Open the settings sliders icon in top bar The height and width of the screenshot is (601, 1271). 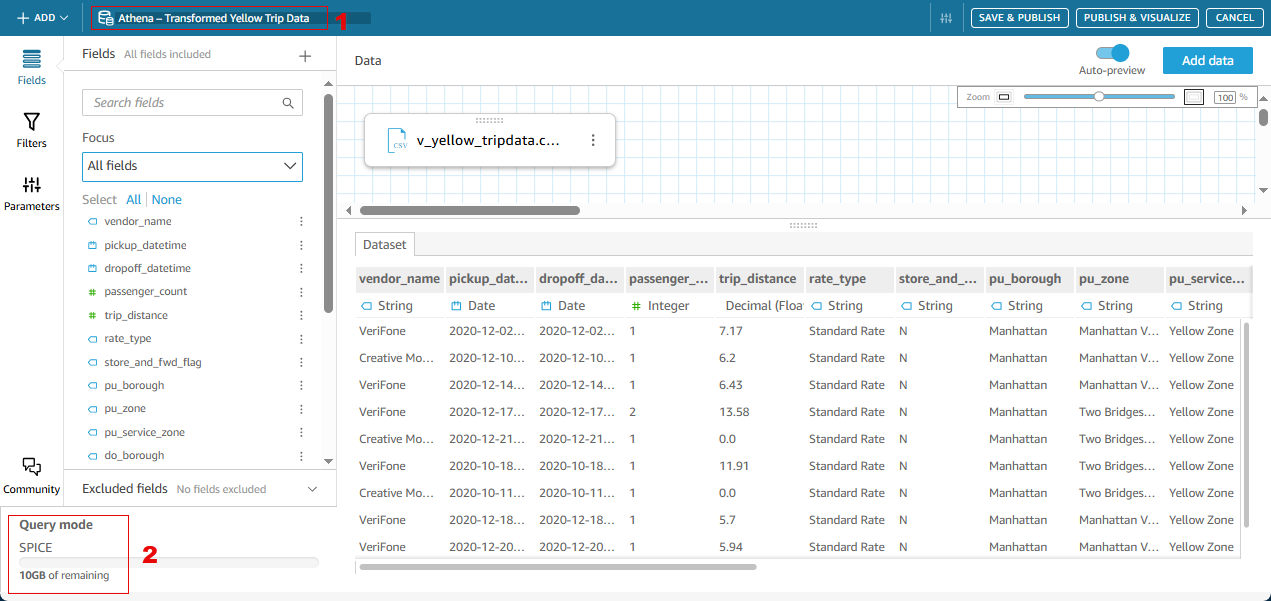[946, 18]
